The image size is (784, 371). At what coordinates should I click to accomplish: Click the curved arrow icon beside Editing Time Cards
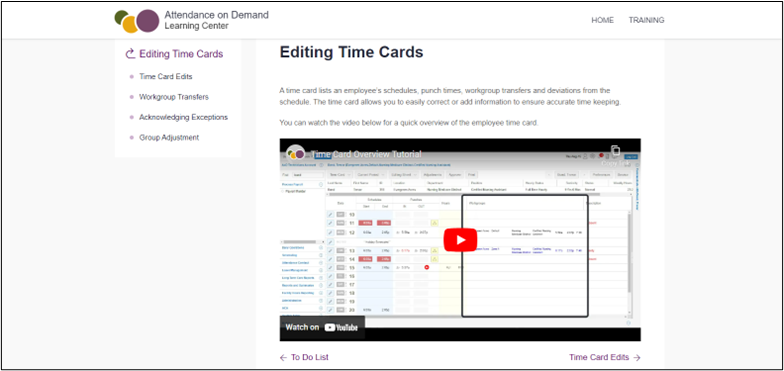click(x=130, y=54)
